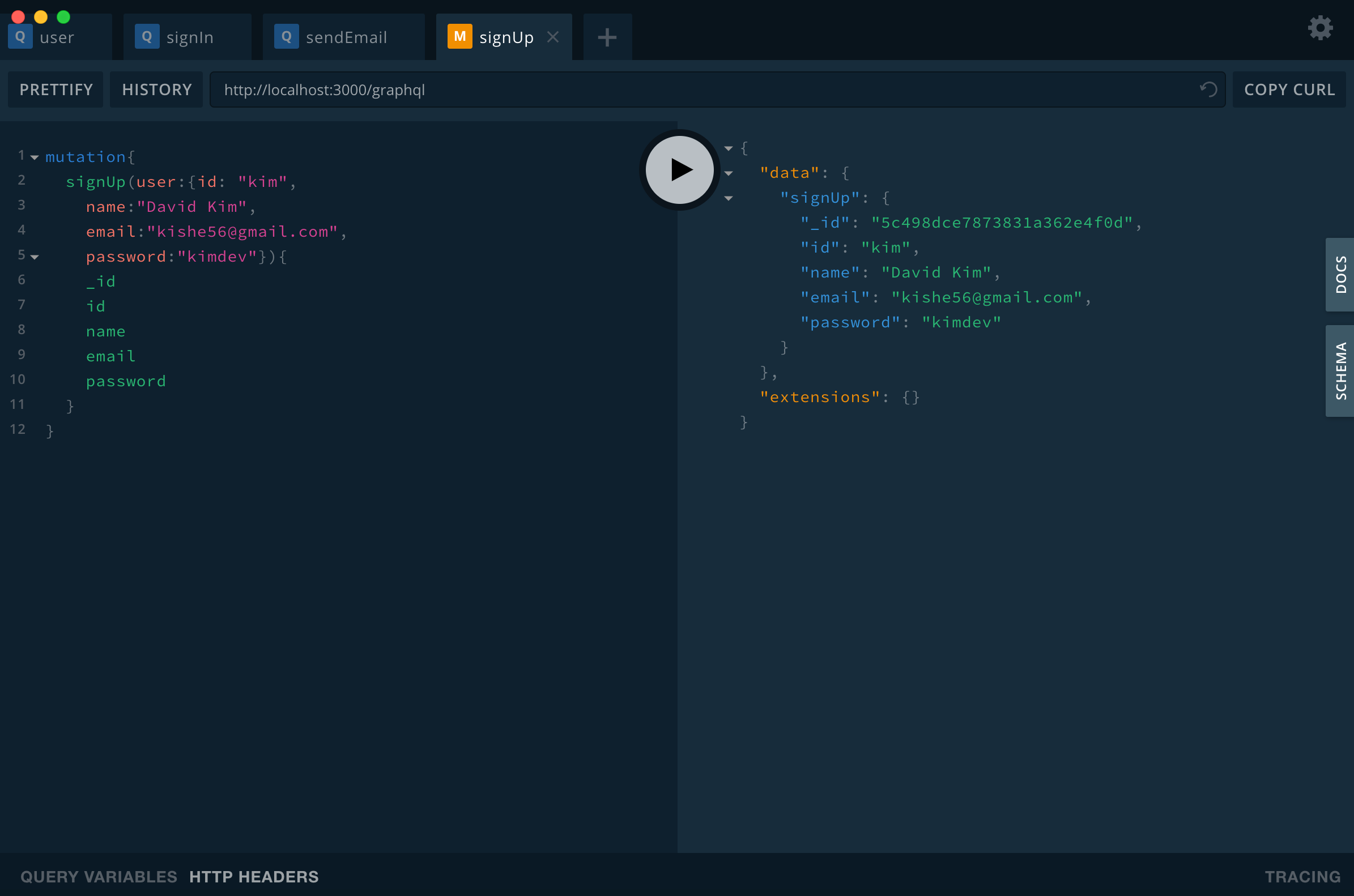
Task: Close the signUp tab
Action: pos(553,37)
